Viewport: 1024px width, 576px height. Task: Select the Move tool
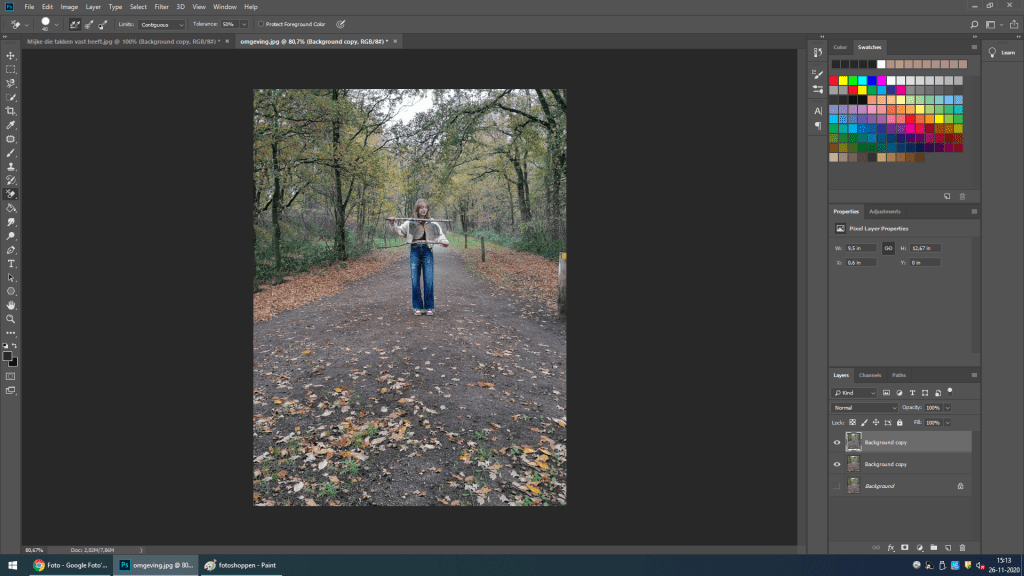11,56
